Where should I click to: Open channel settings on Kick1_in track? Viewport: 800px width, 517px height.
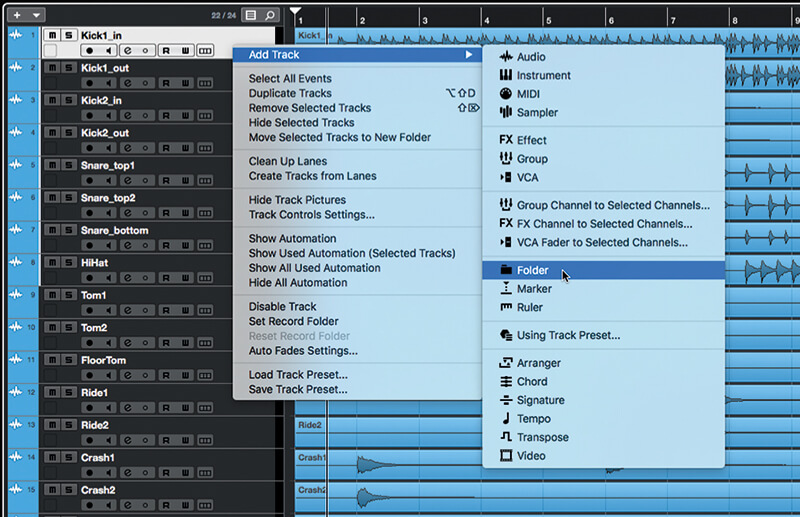(128, 51)
